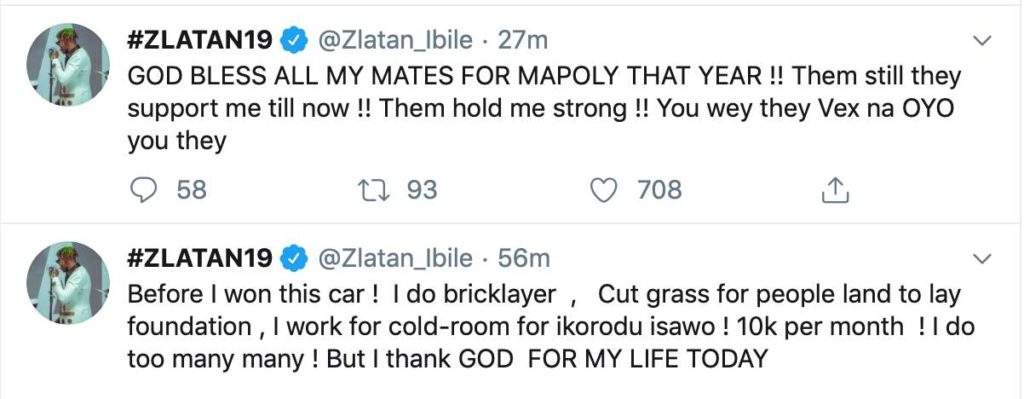Share the MAPOLY mates tweet
1024x399 pixels.
pyautogui.click(x=834, y=190)
